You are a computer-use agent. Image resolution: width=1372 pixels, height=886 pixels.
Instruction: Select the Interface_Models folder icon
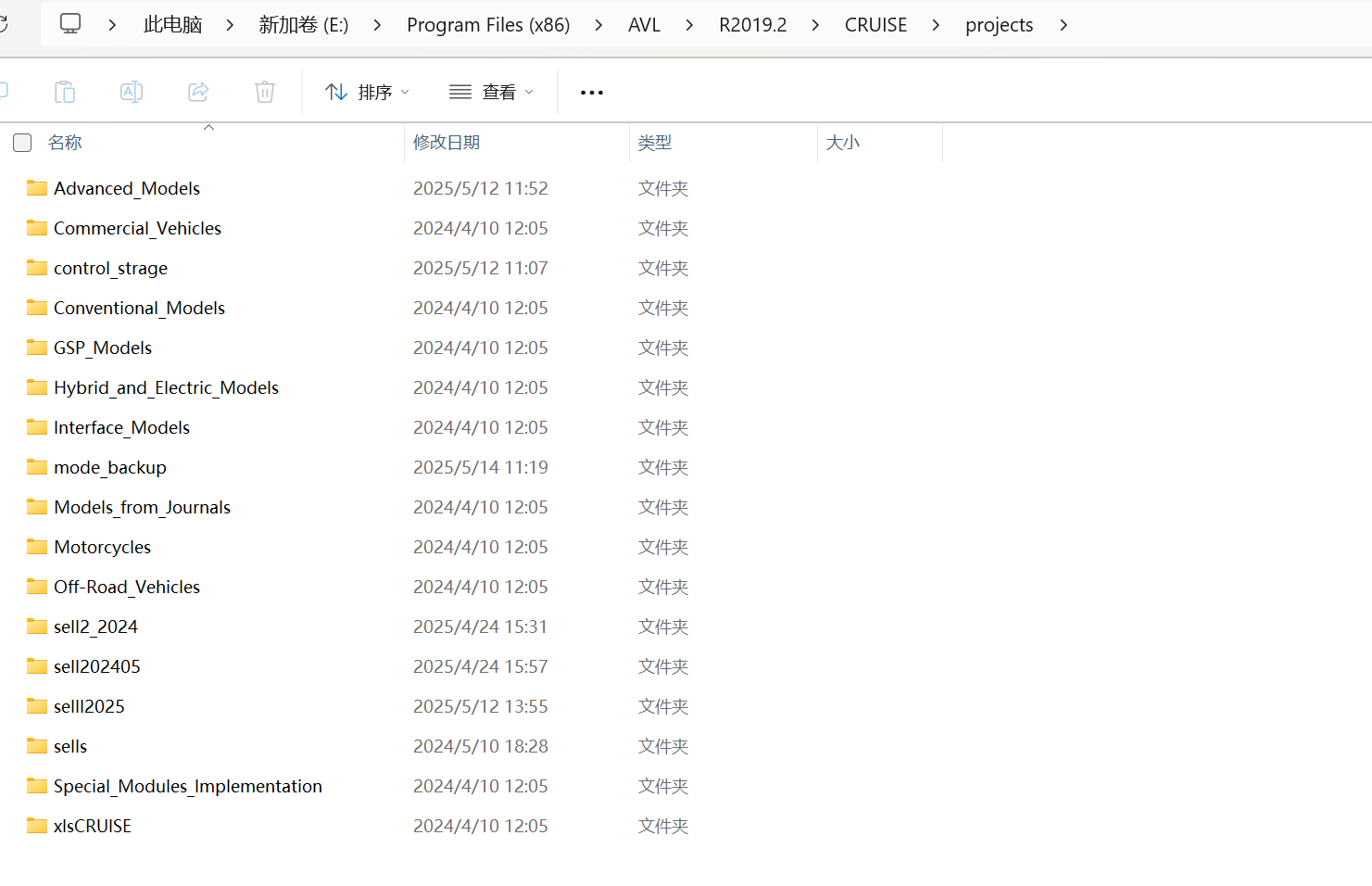coord(37,427)
